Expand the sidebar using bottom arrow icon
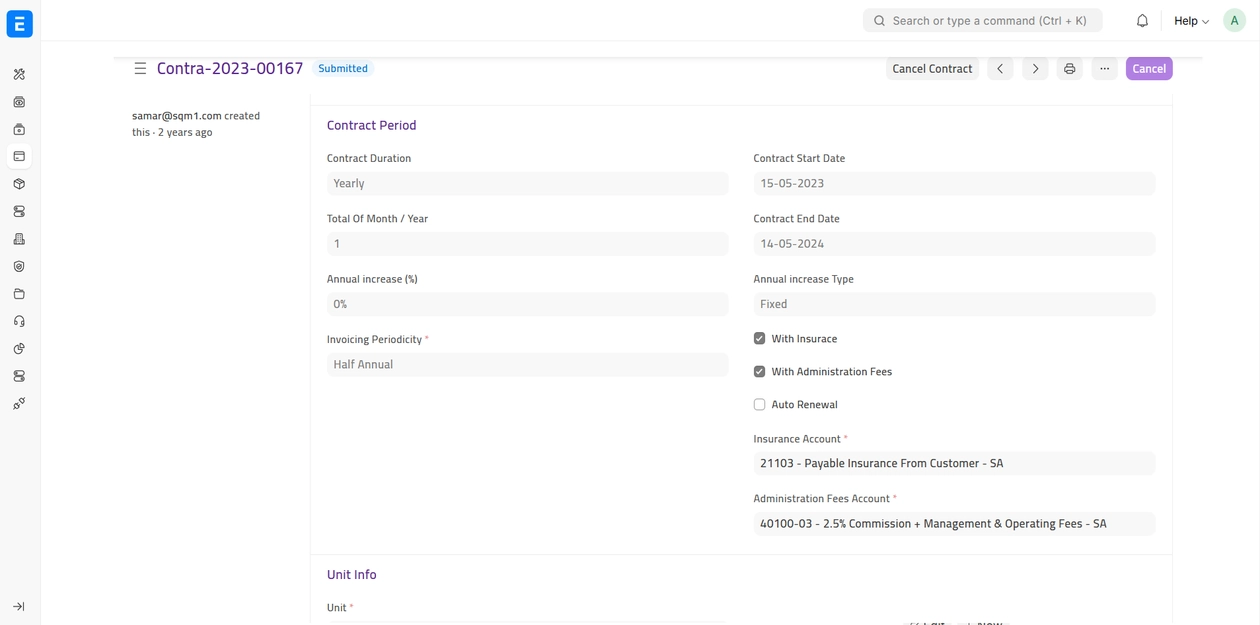1260x625 pixels. point(19,607)
